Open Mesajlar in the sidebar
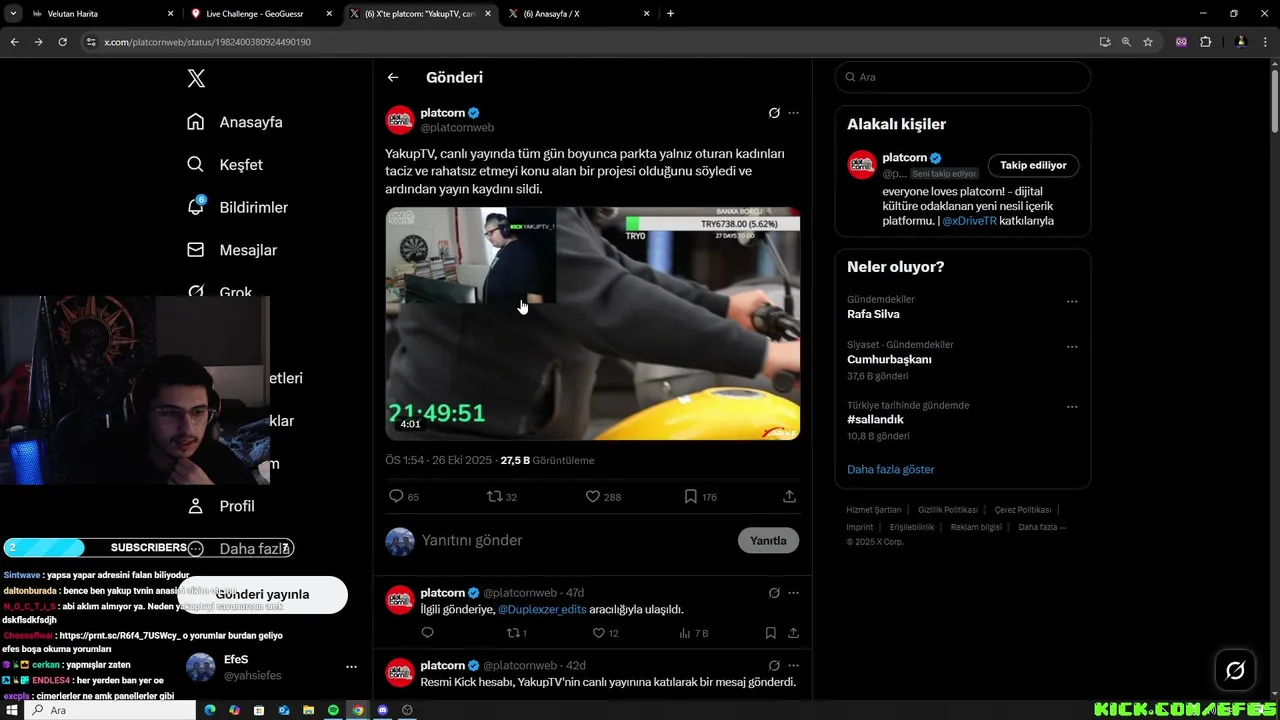Screen dimensions: 1280x720 [x=232, y=250]
